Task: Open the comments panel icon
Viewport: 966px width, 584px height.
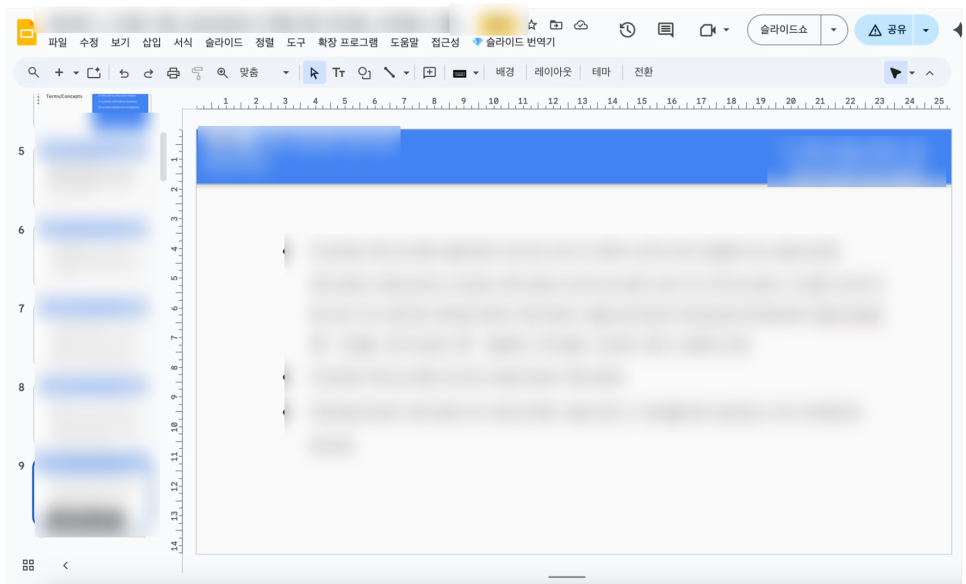Action: (x=665, y=30)
